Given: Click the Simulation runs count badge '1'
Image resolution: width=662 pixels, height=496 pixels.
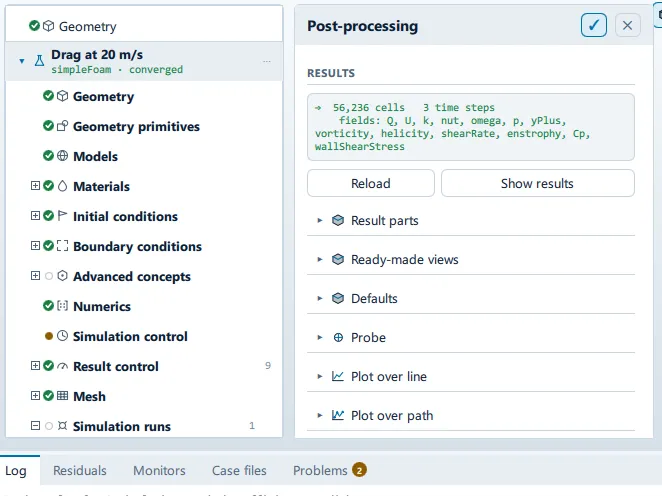Looking at the screenshot, I should [x=252, y=426].
